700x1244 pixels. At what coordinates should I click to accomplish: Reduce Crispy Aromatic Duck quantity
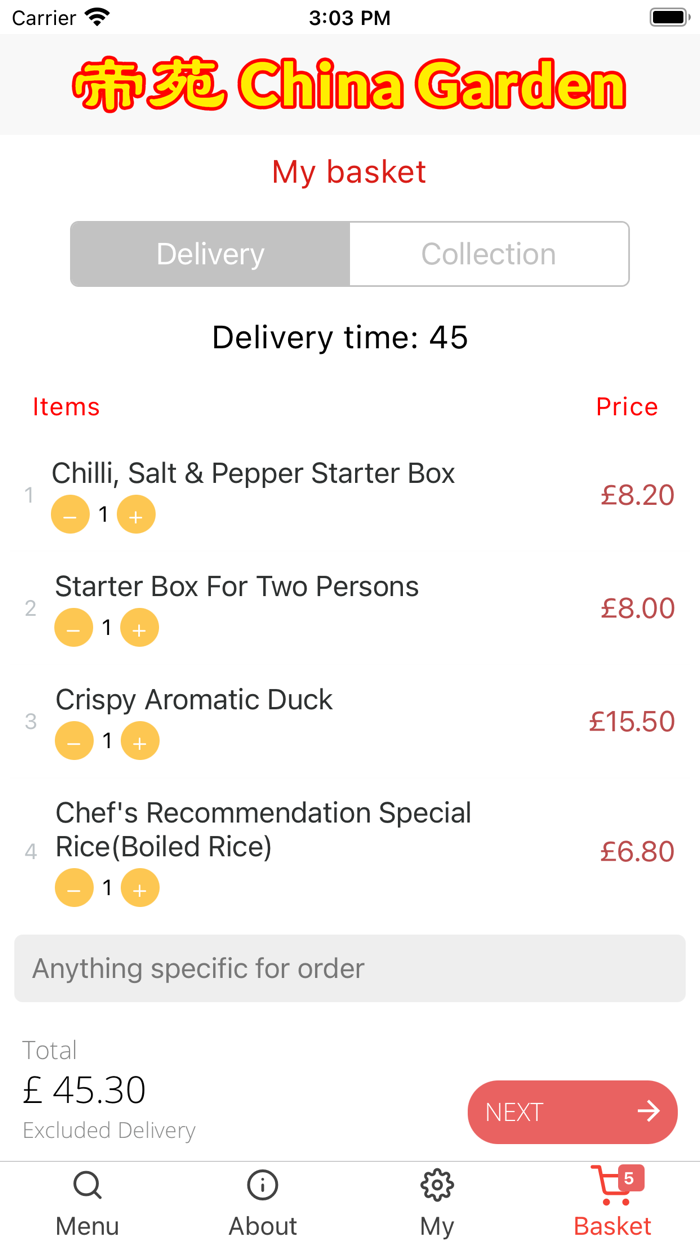point(74,741)
